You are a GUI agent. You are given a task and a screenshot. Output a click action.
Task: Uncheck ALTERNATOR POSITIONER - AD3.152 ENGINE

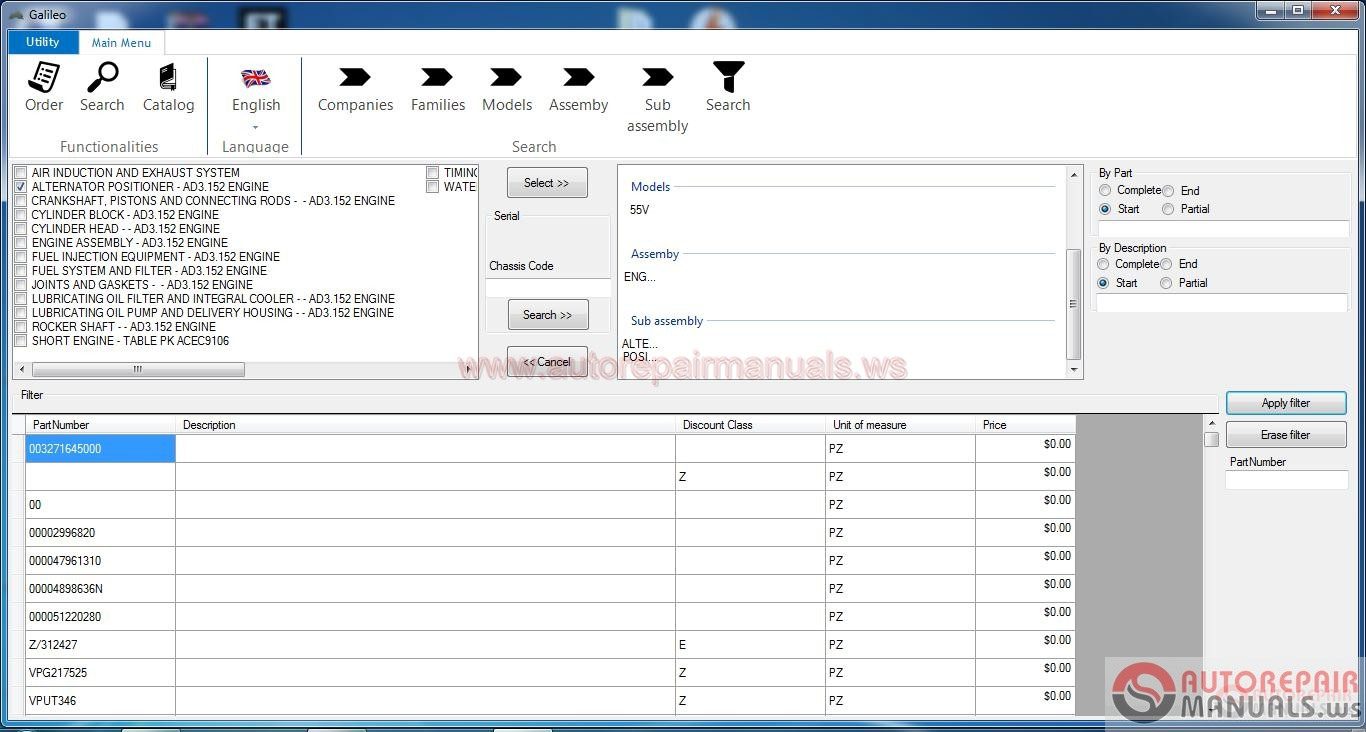tap(21, 187)
